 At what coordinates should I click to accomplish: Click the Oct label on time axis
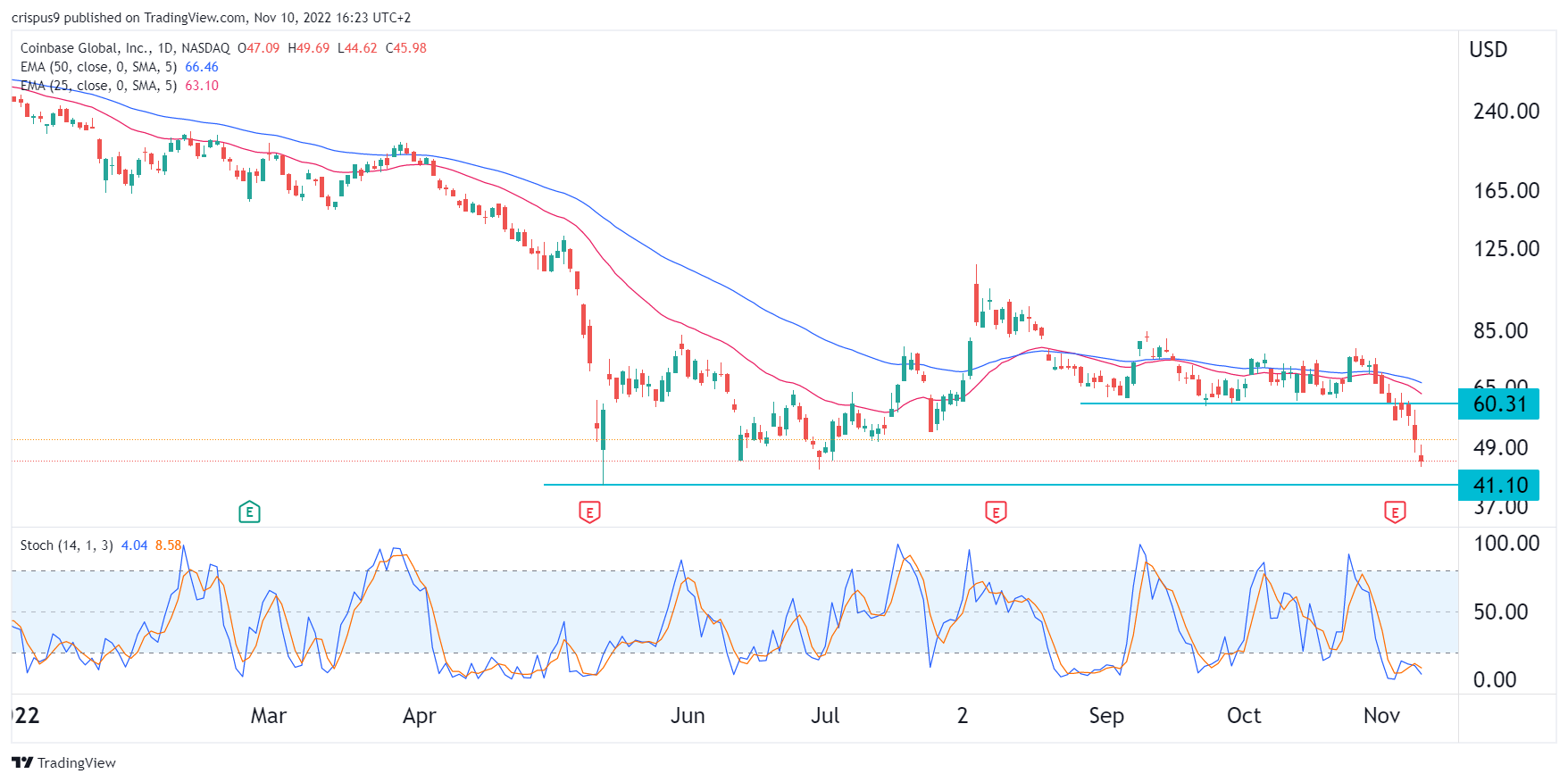click(1244, 716)
